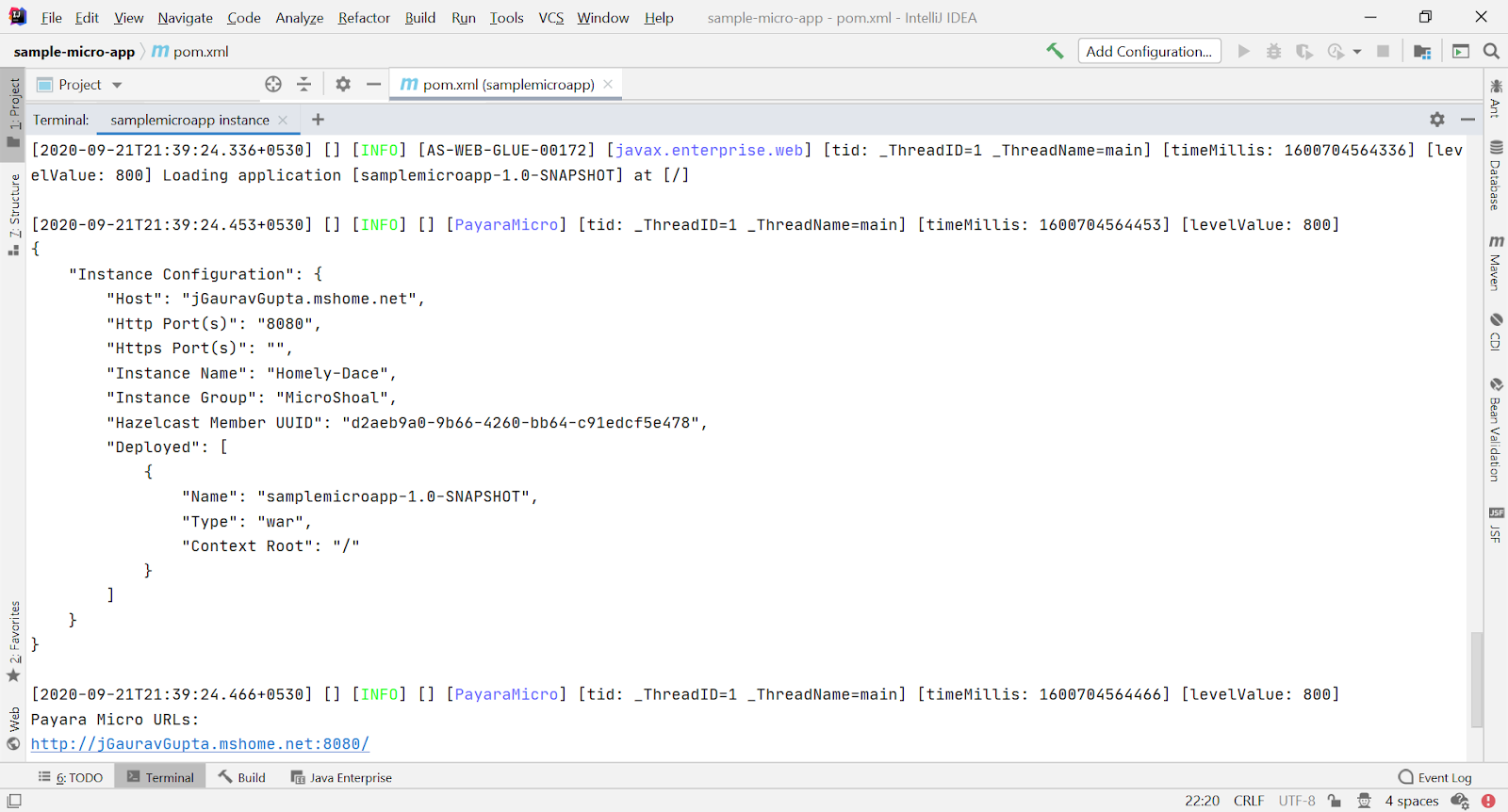Click the 22:20 line:column indicator
The height and width of the screenshot is (812, 1508).
coord(1202,801)
